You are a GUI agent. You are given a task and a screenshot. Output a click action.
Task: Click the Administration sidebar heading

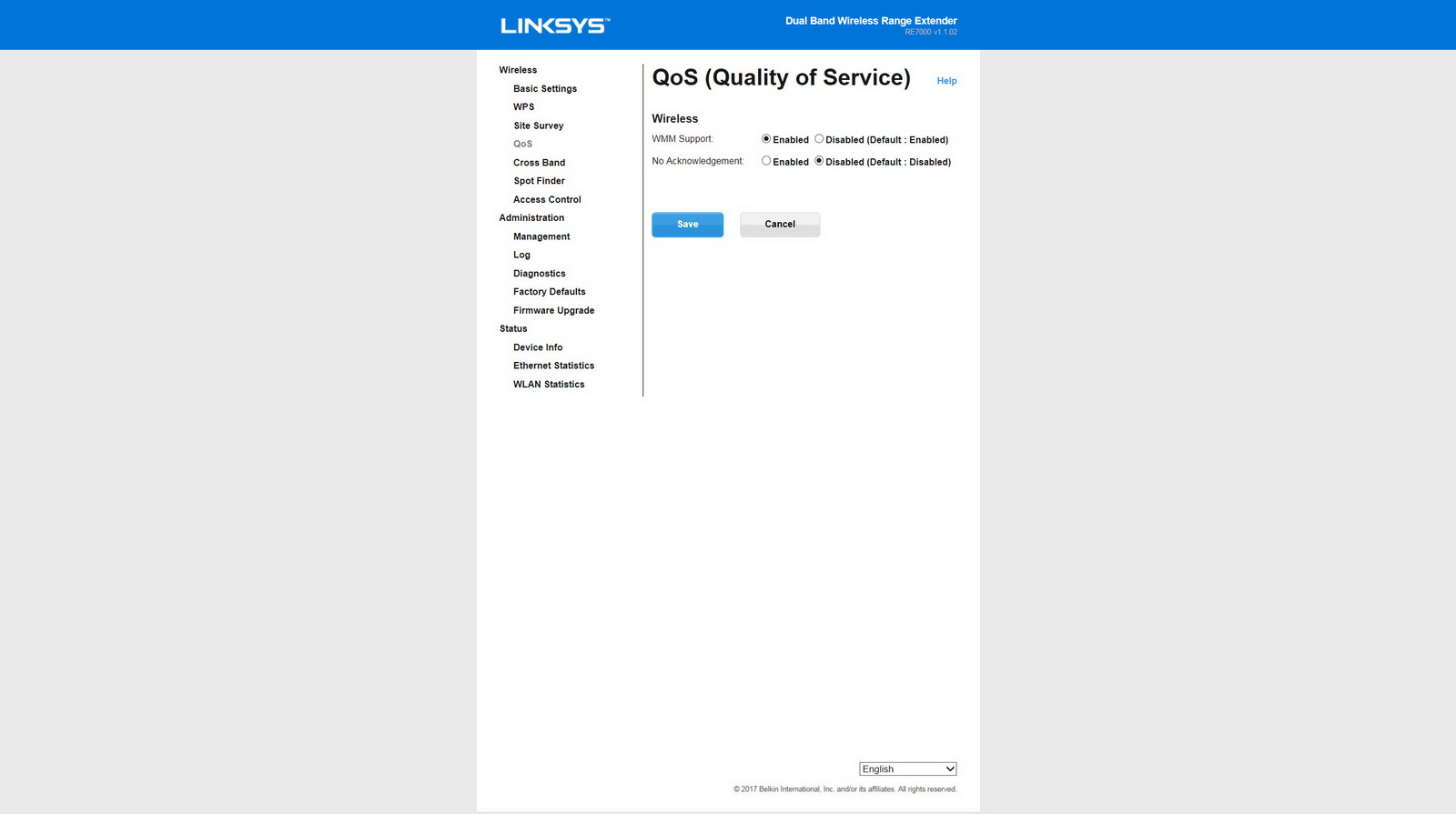pos(531,218)
